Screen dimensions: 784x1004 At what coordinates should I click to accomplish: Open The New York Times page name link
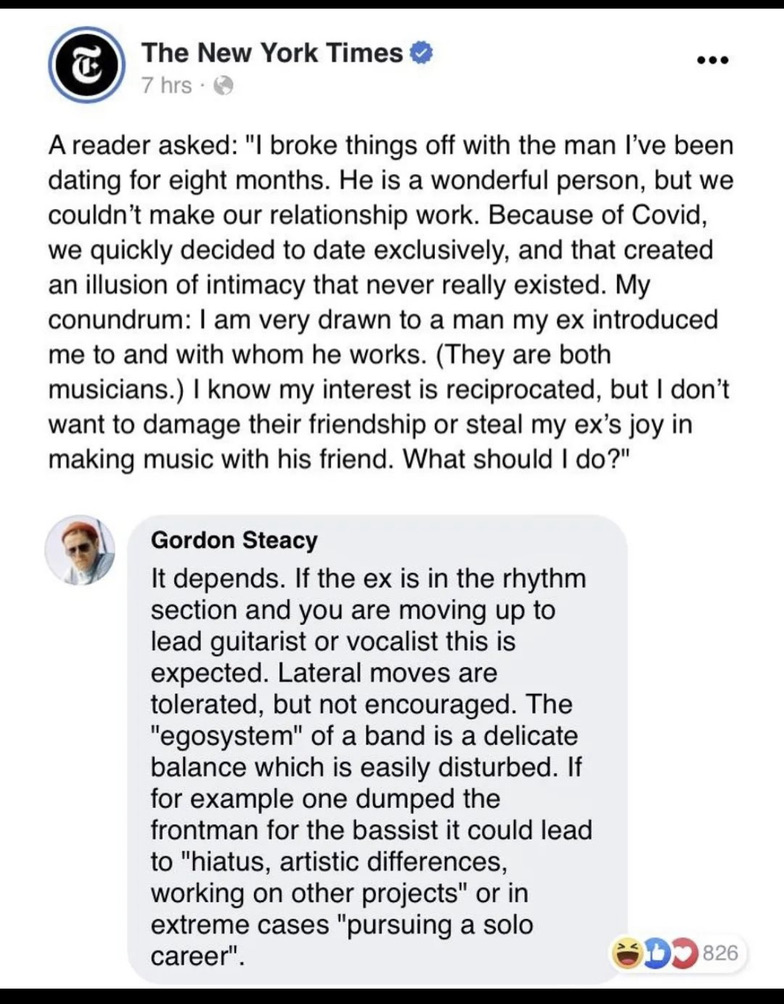coord(272,52)
